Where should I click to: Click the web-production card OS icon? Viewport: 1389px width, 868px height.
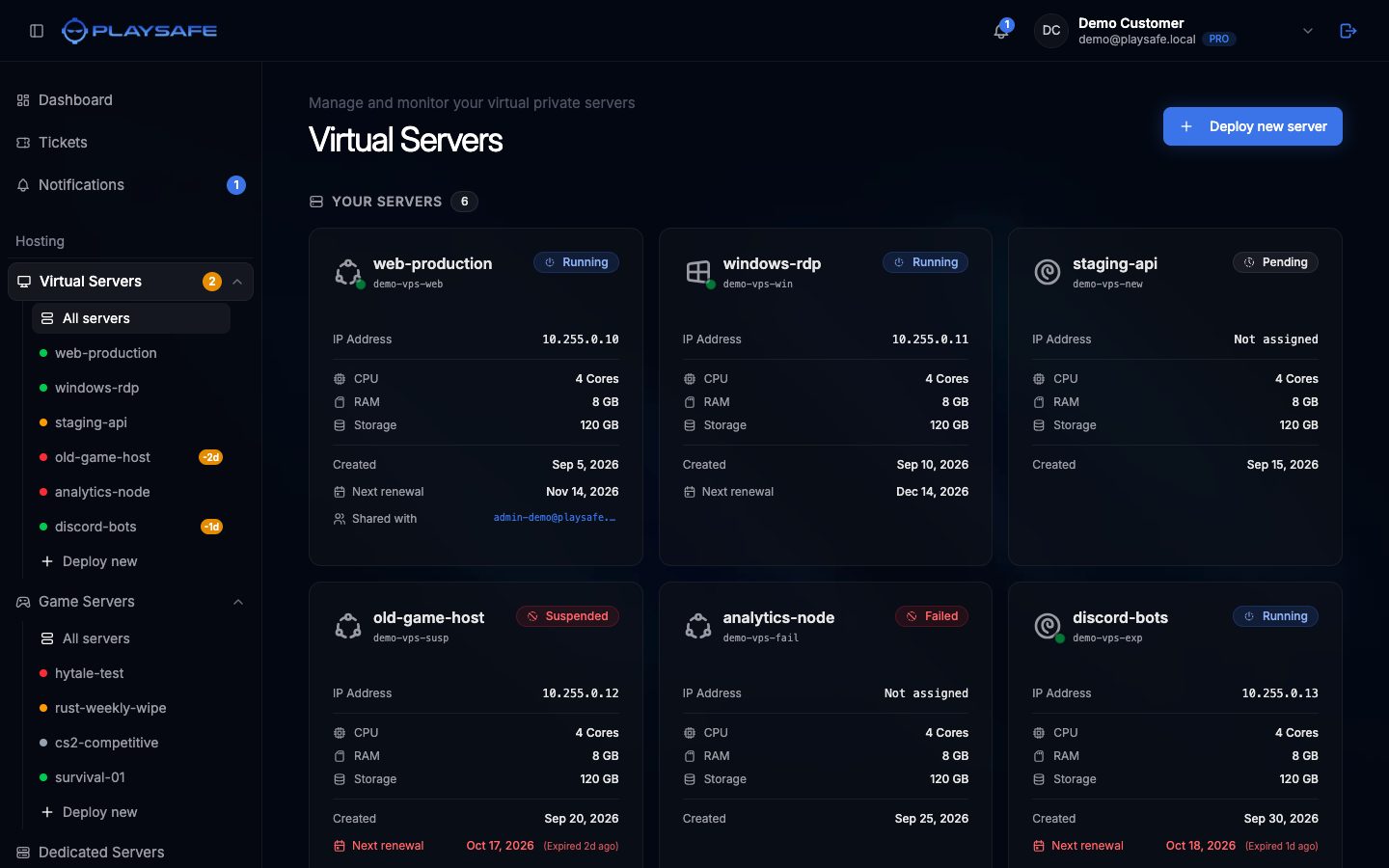pos(347,272)
